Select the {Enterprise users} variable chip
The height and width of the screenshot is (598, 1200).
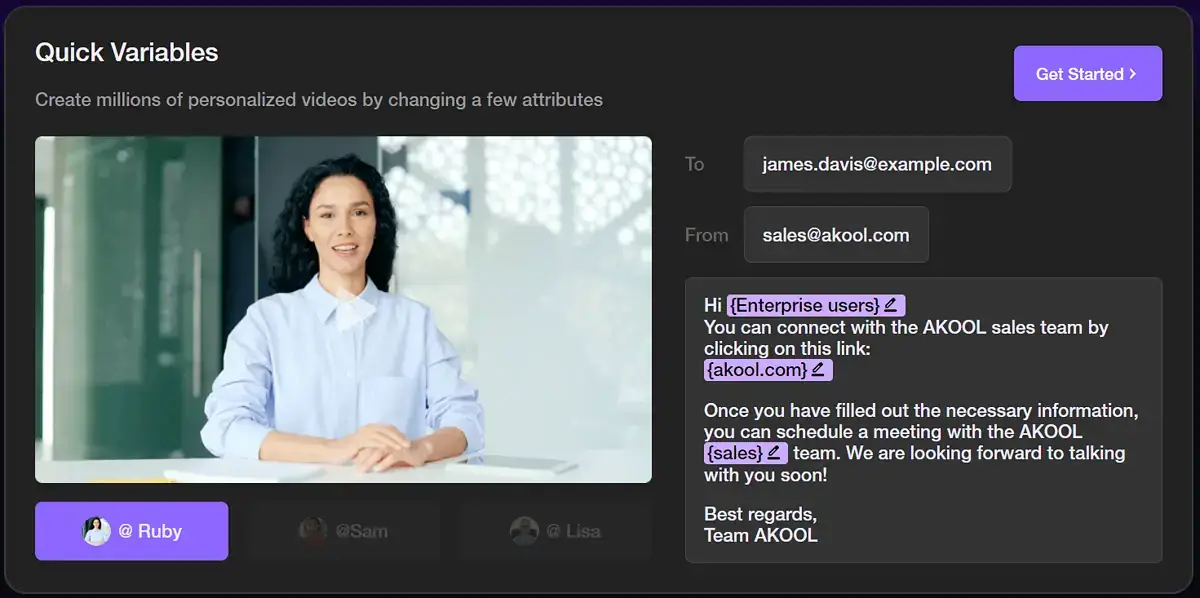pyautogui.click(x=804, y=305)
